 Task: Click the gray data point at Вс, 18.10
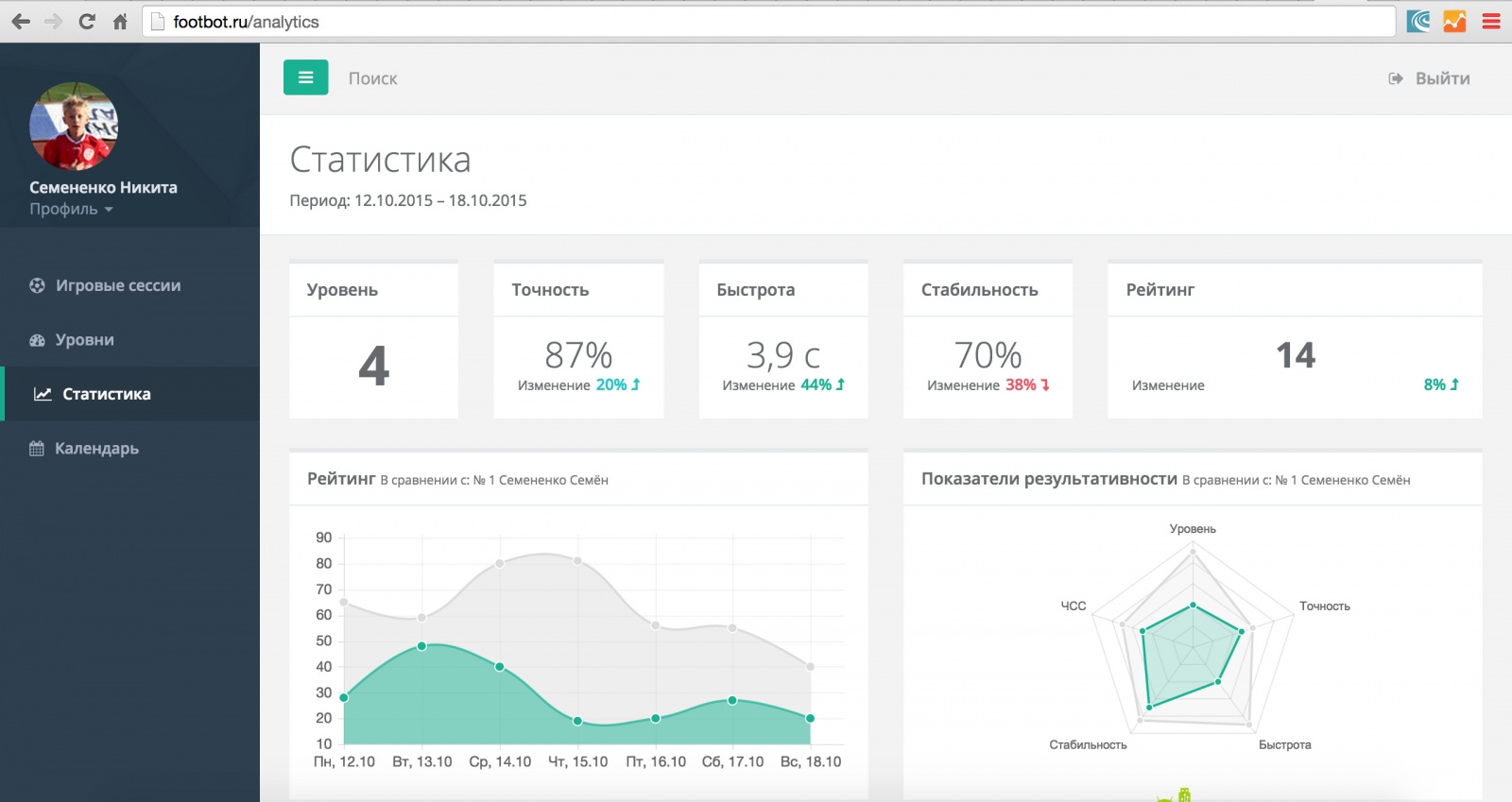(x=810, y=667)
